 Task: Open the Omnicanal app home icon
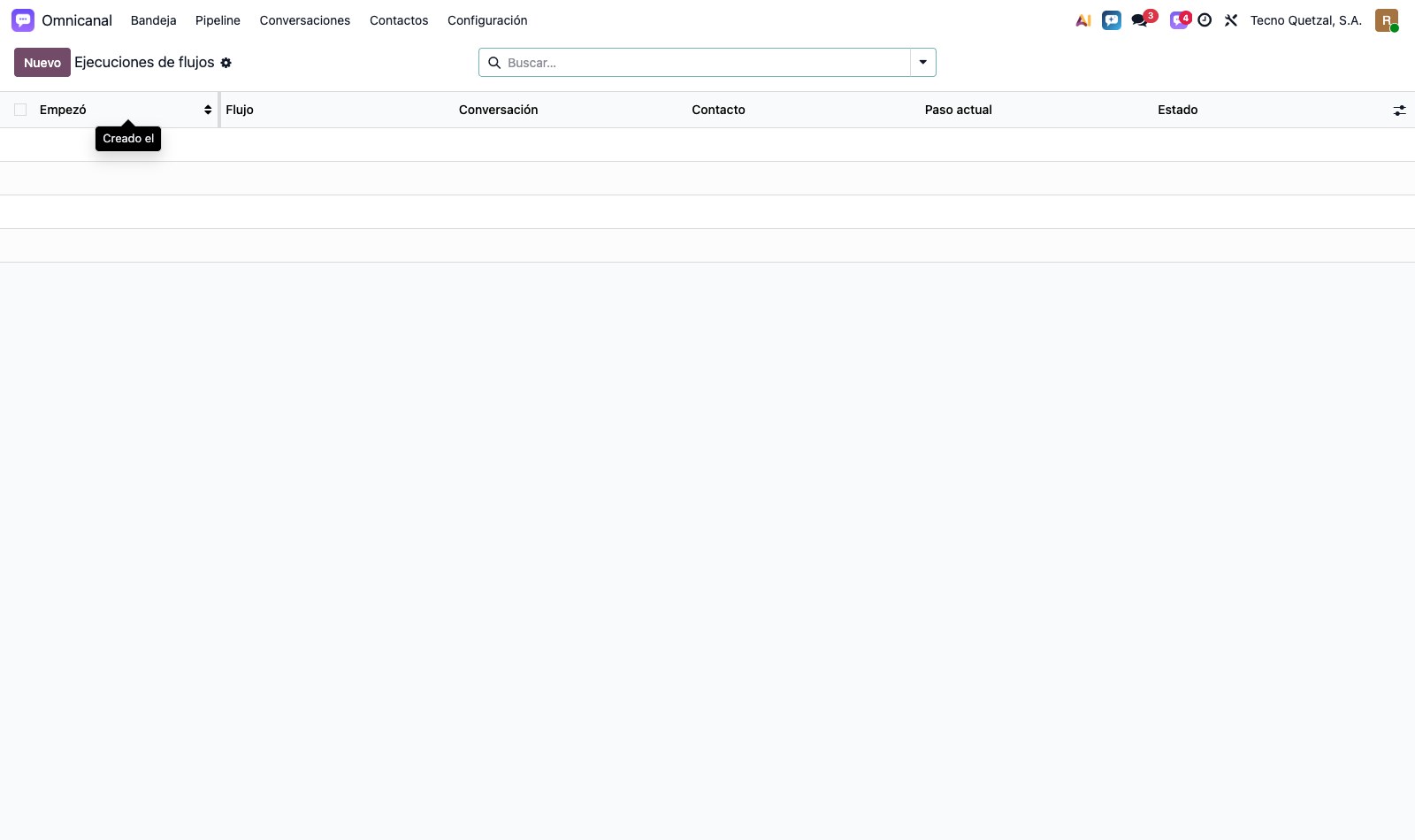pyautogui.click(x=23, y=20)
